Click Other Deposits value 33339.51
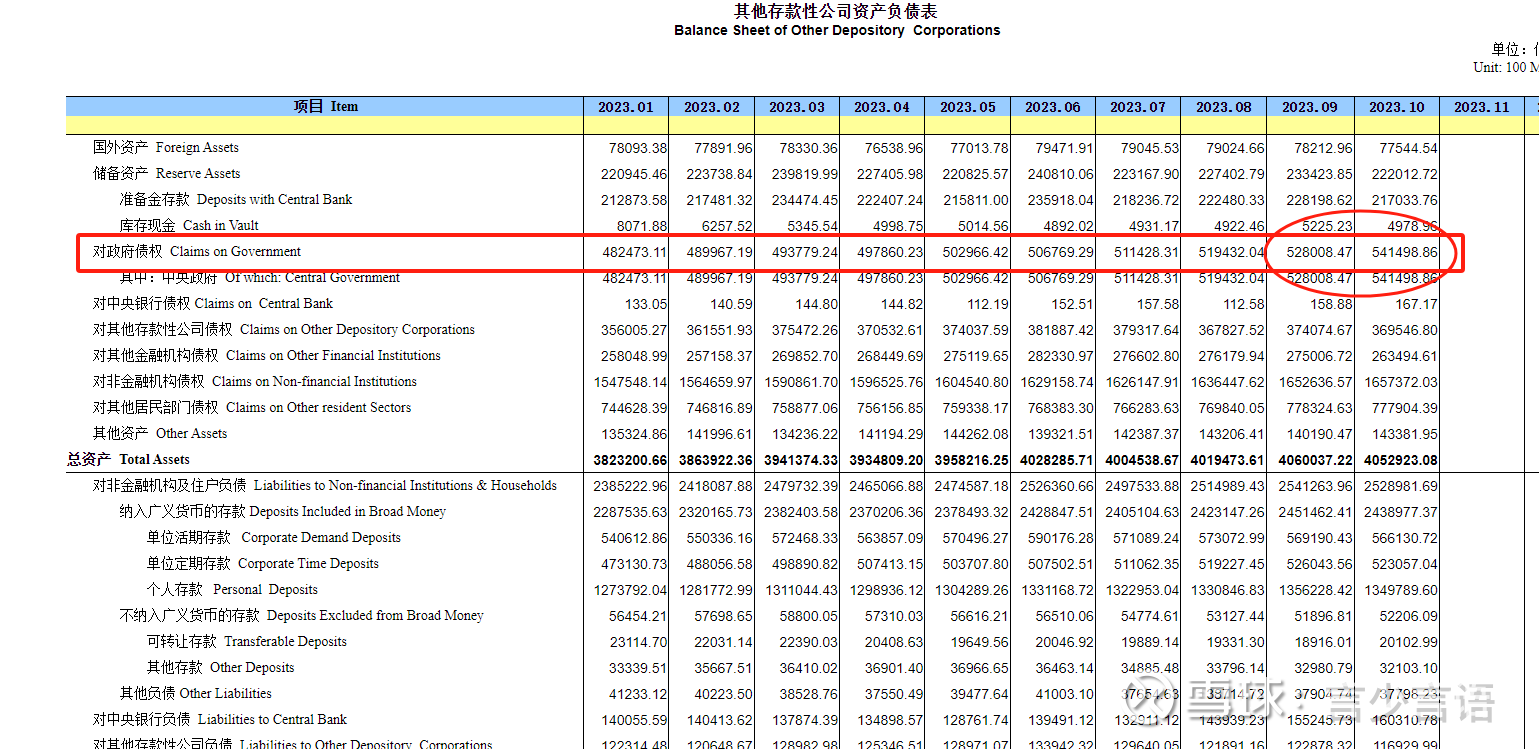Viewport: 1539px width, 749px height. click(x=637, y=668)
